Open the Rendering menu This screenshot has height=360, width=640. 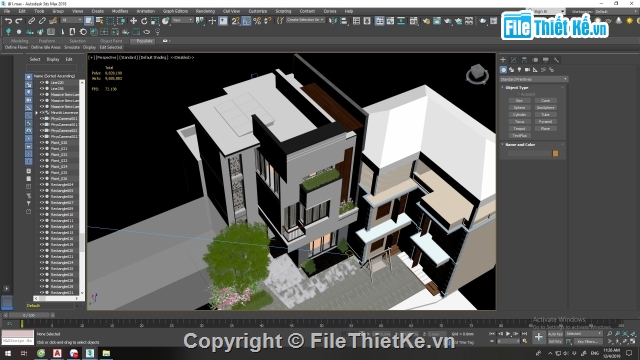[x=205, y=11]
